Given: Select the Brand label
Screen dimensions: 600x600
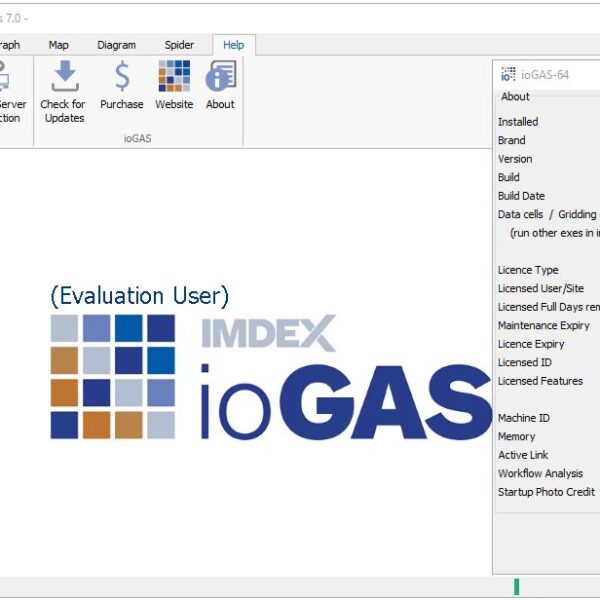Looking at the screenshot, I should click(512, 140).
